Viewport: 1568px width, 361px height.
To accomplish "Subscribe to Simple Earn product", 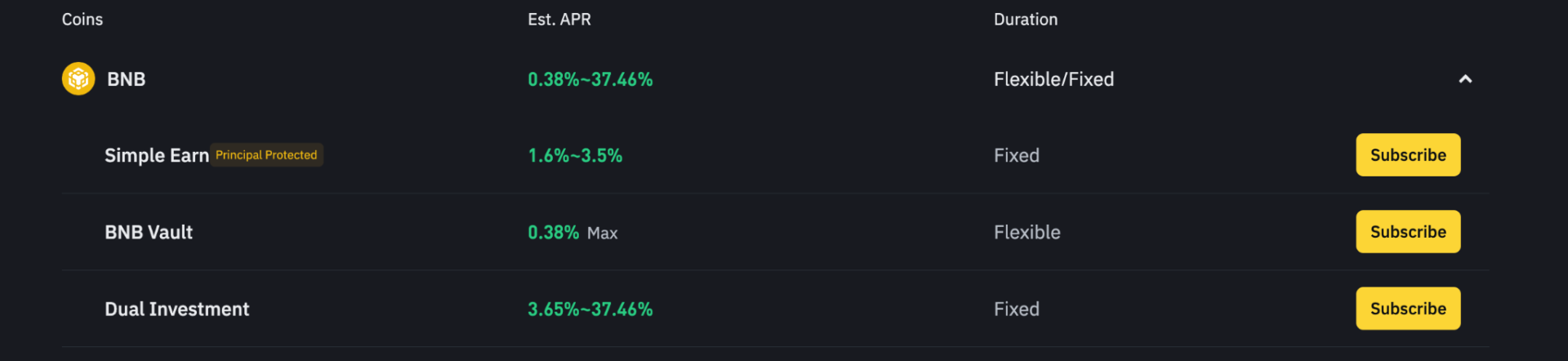I will click(1408, 155).
